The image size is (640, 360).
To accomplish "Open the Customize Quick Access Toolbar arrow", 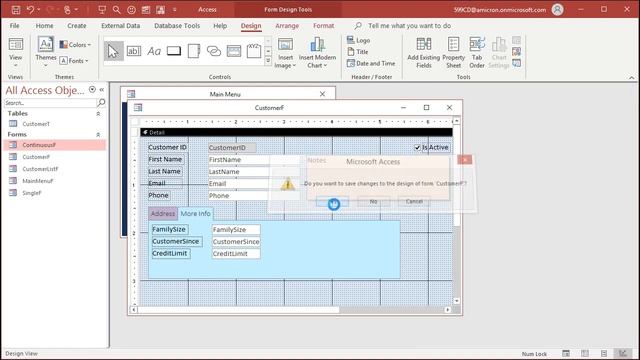I will click(x=175, y=9).
